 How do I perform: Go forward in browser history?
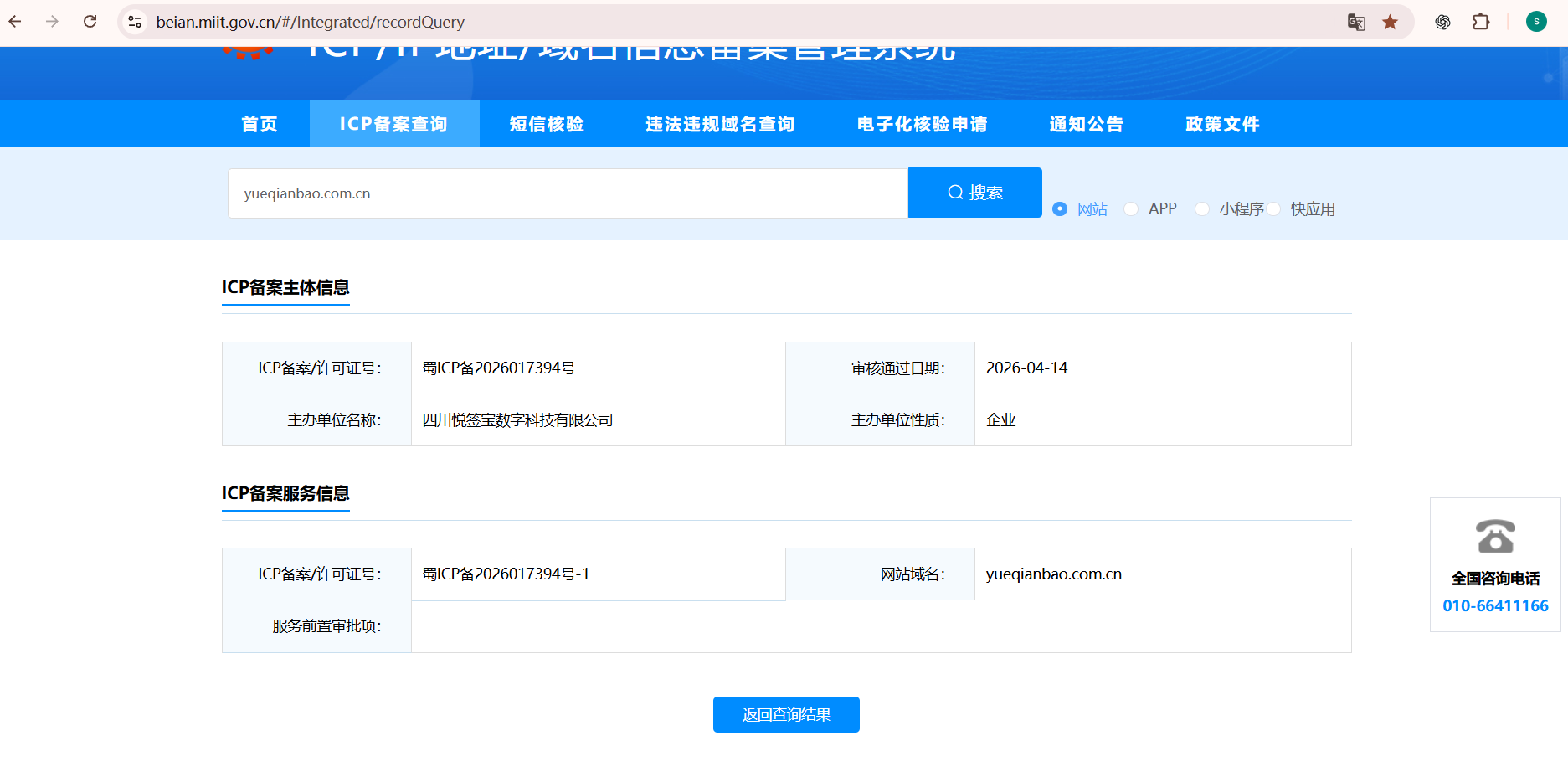click(52, 22)
